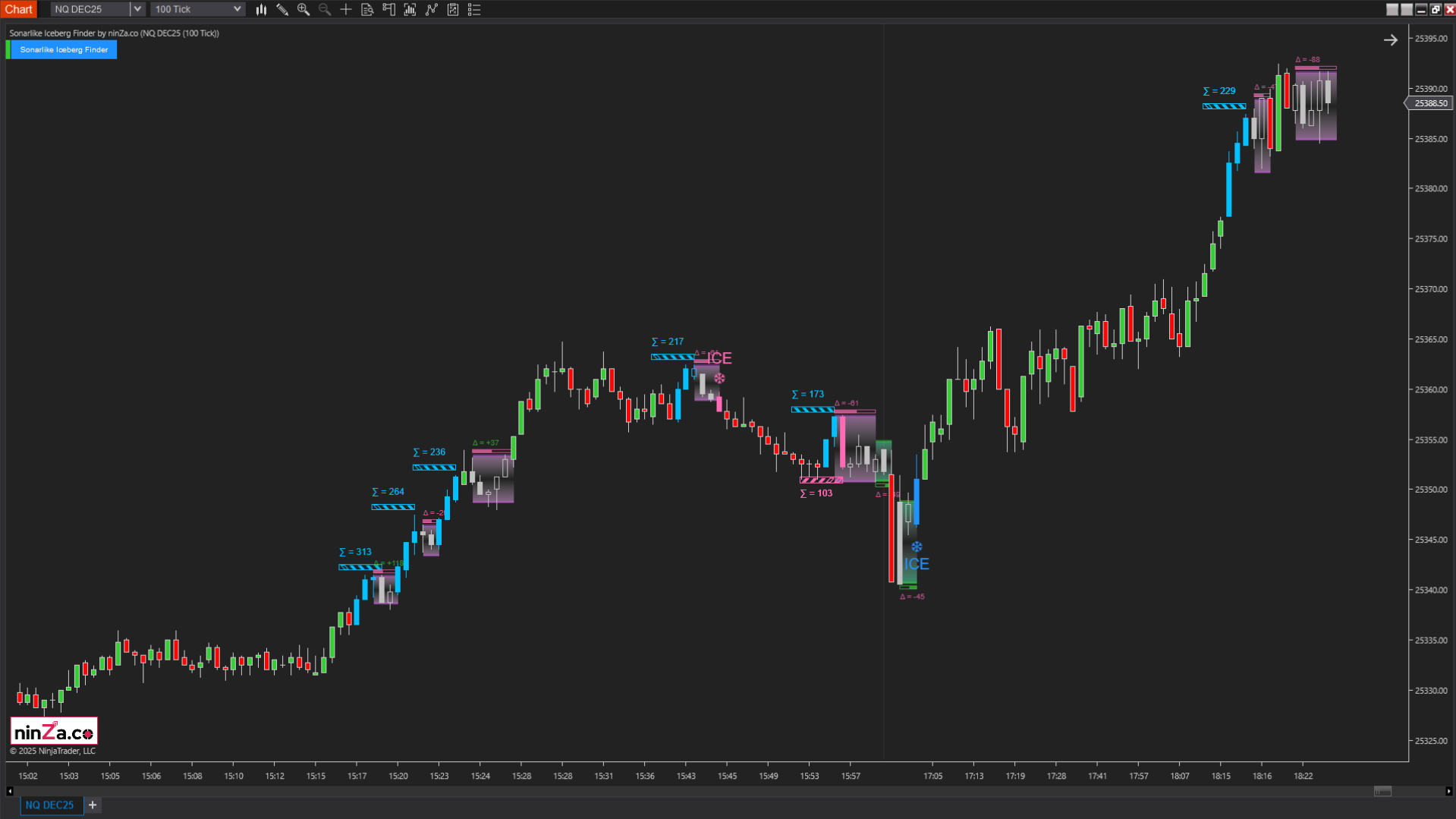Open the 100 Tick interval dropdown
This screenshot has height=819, width=1456.
[x=237, y=9]
